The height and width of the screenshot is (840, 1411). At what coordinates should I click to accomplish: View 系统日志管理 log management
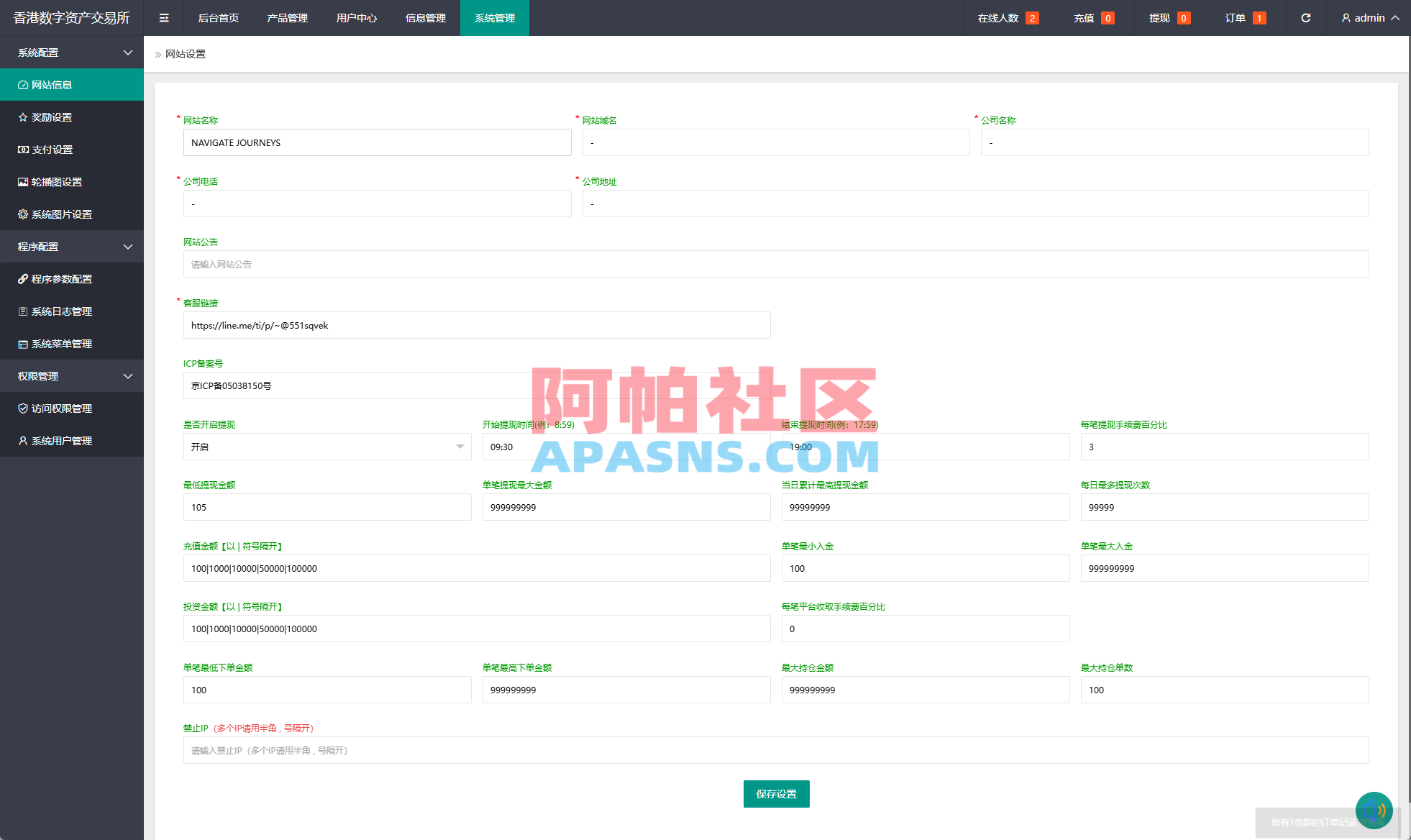[x=62, y=311]
